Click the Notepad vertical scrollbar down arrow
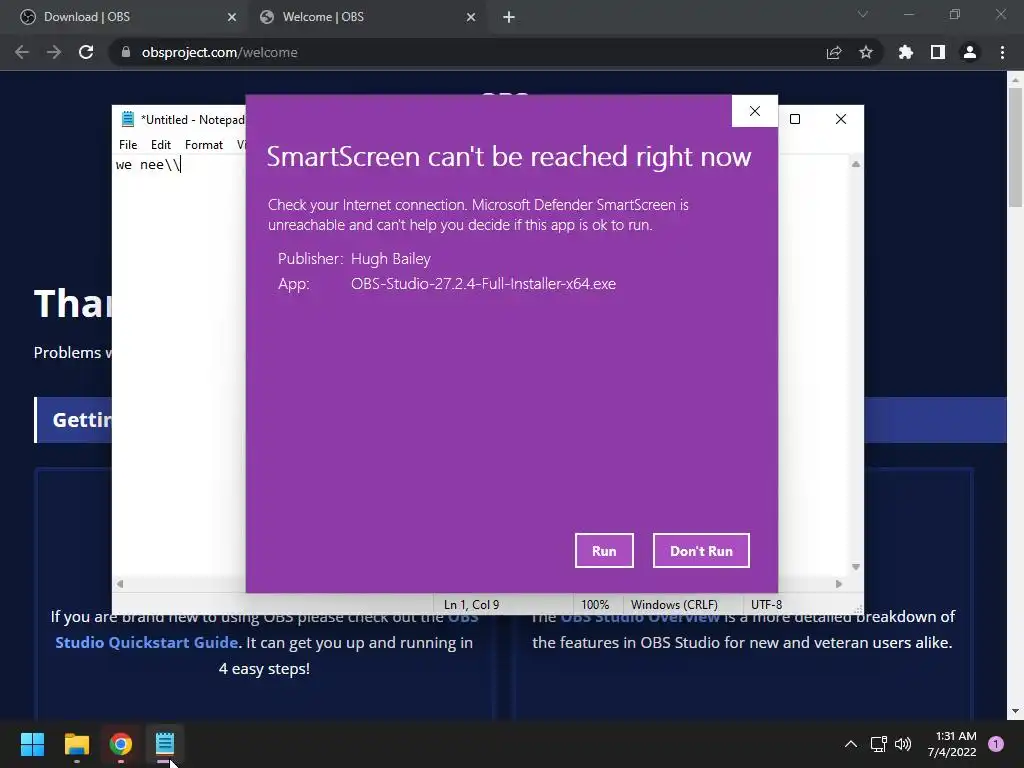 pos(856,567)
